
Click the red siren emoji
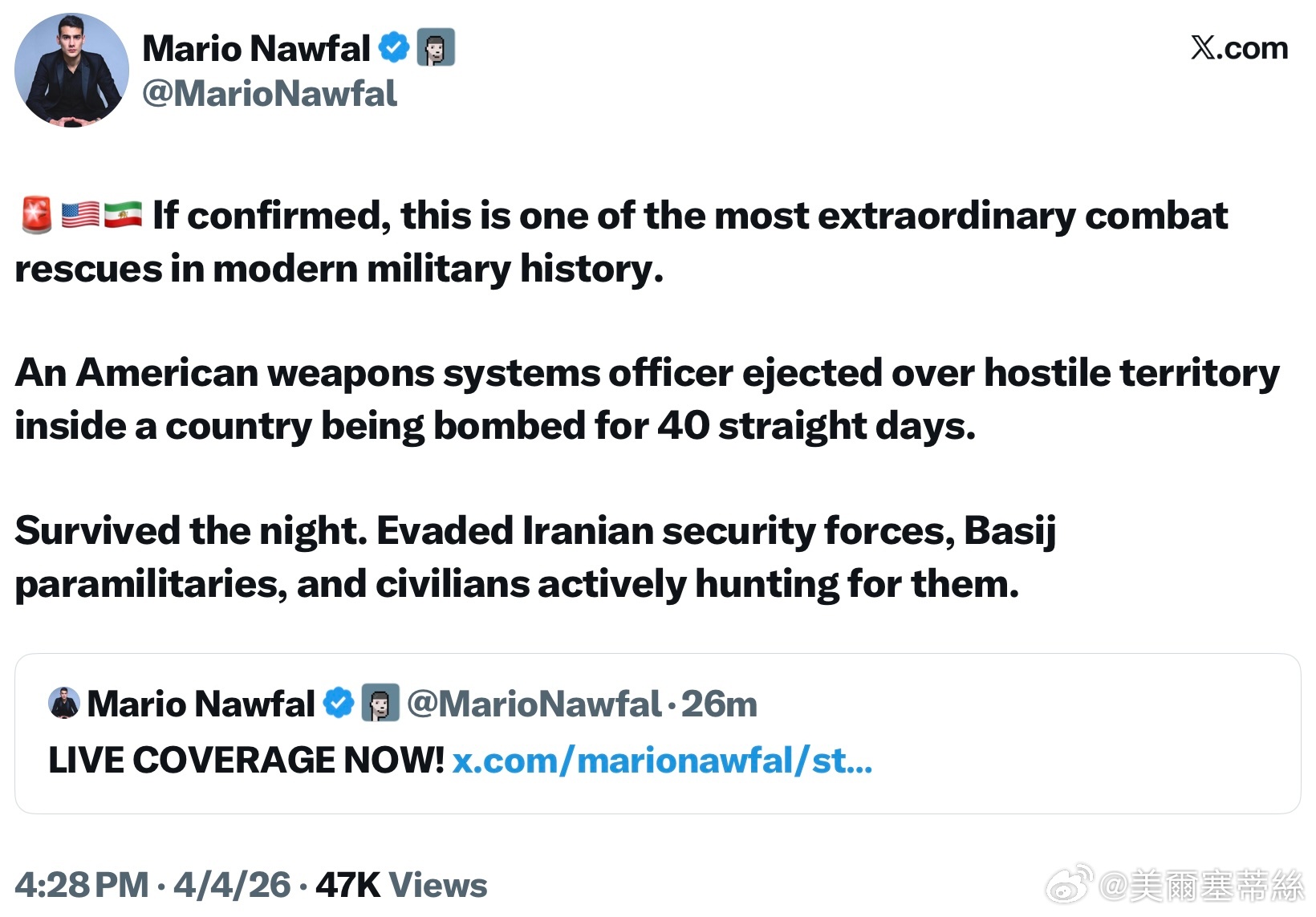pyautogui.click(x=35, y=215)
